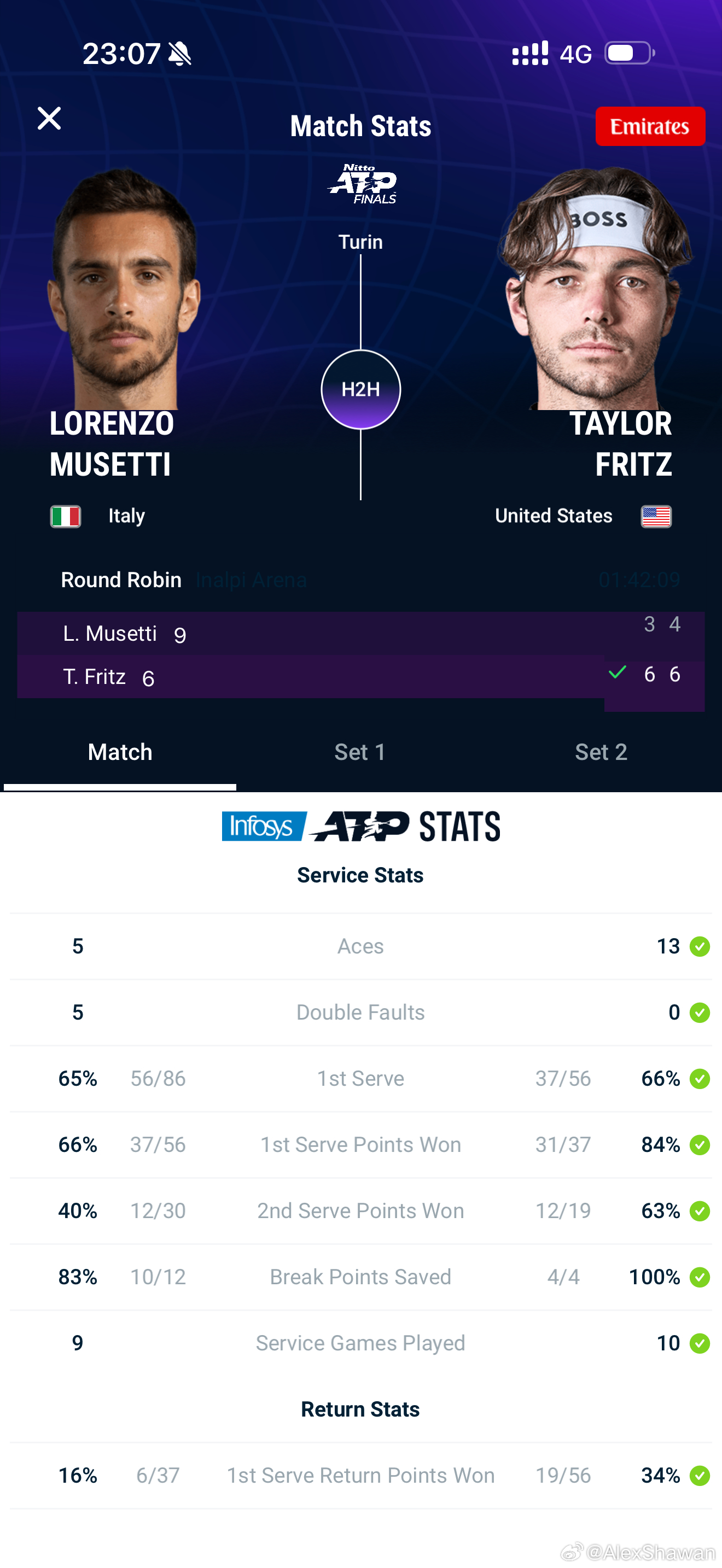Screen dimensions: 722x1568
Task: Expand the Round Robin match details row
Action: pos(119,580)
